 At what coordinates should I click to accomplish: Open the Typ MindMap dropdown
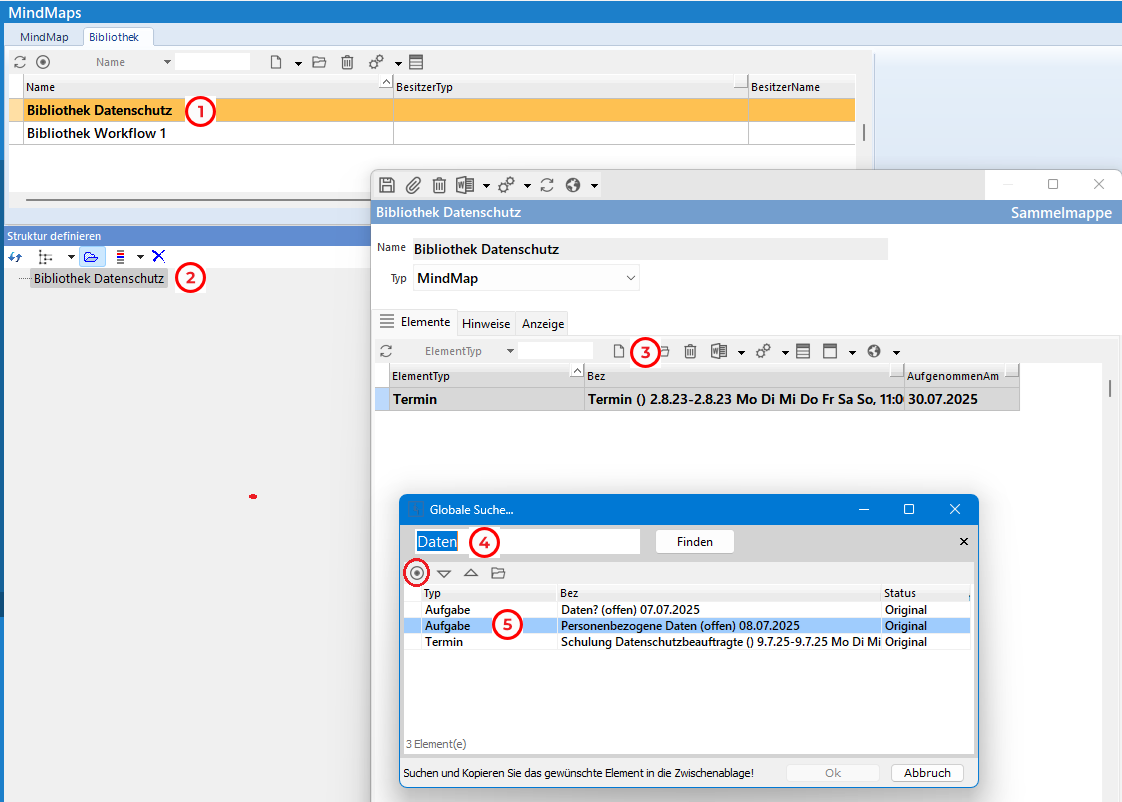coord(630,277)
